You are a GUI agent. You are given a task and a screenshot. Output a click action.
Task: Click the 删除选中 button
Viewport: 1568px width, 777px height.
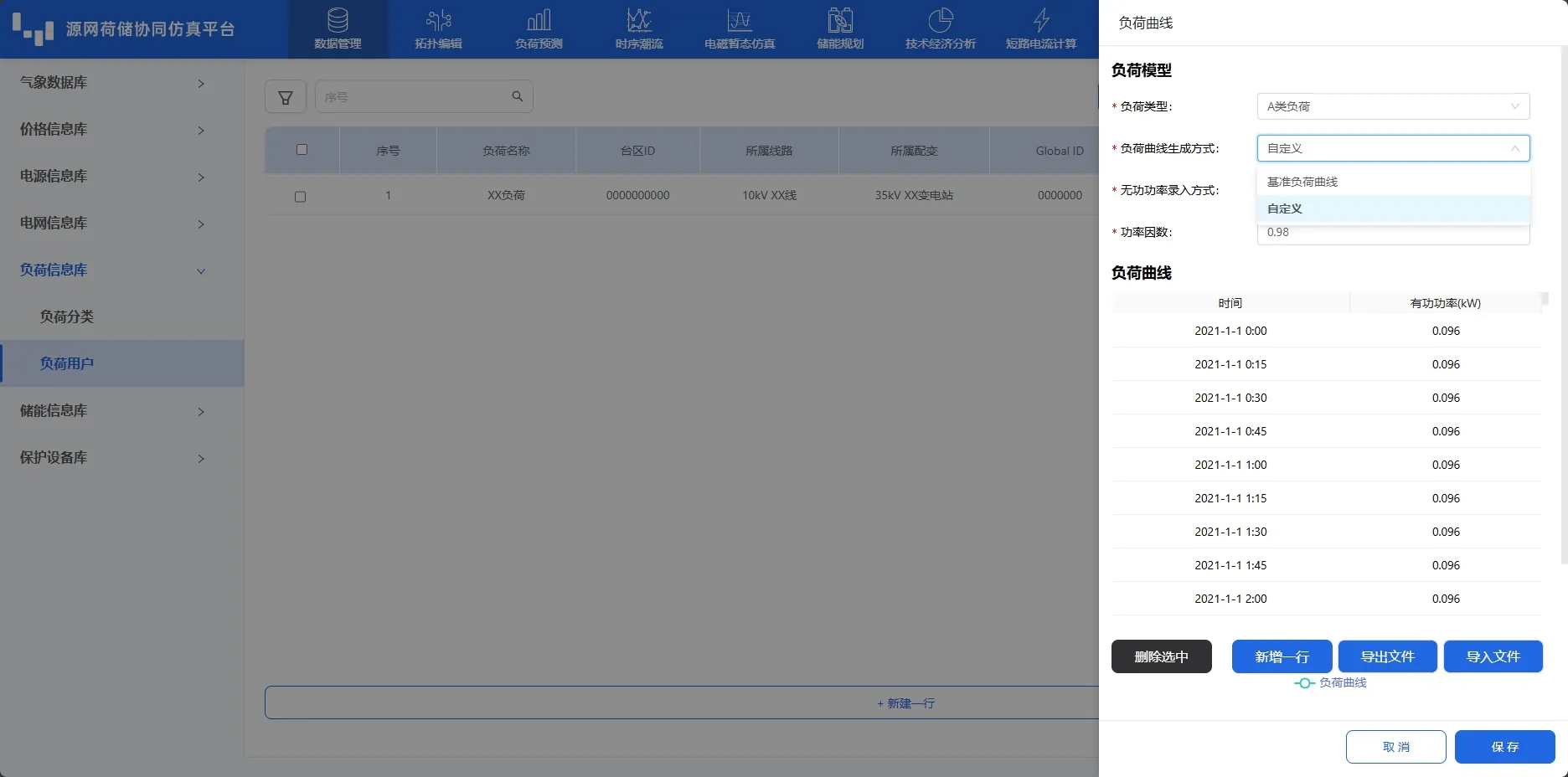point(1161,656)
